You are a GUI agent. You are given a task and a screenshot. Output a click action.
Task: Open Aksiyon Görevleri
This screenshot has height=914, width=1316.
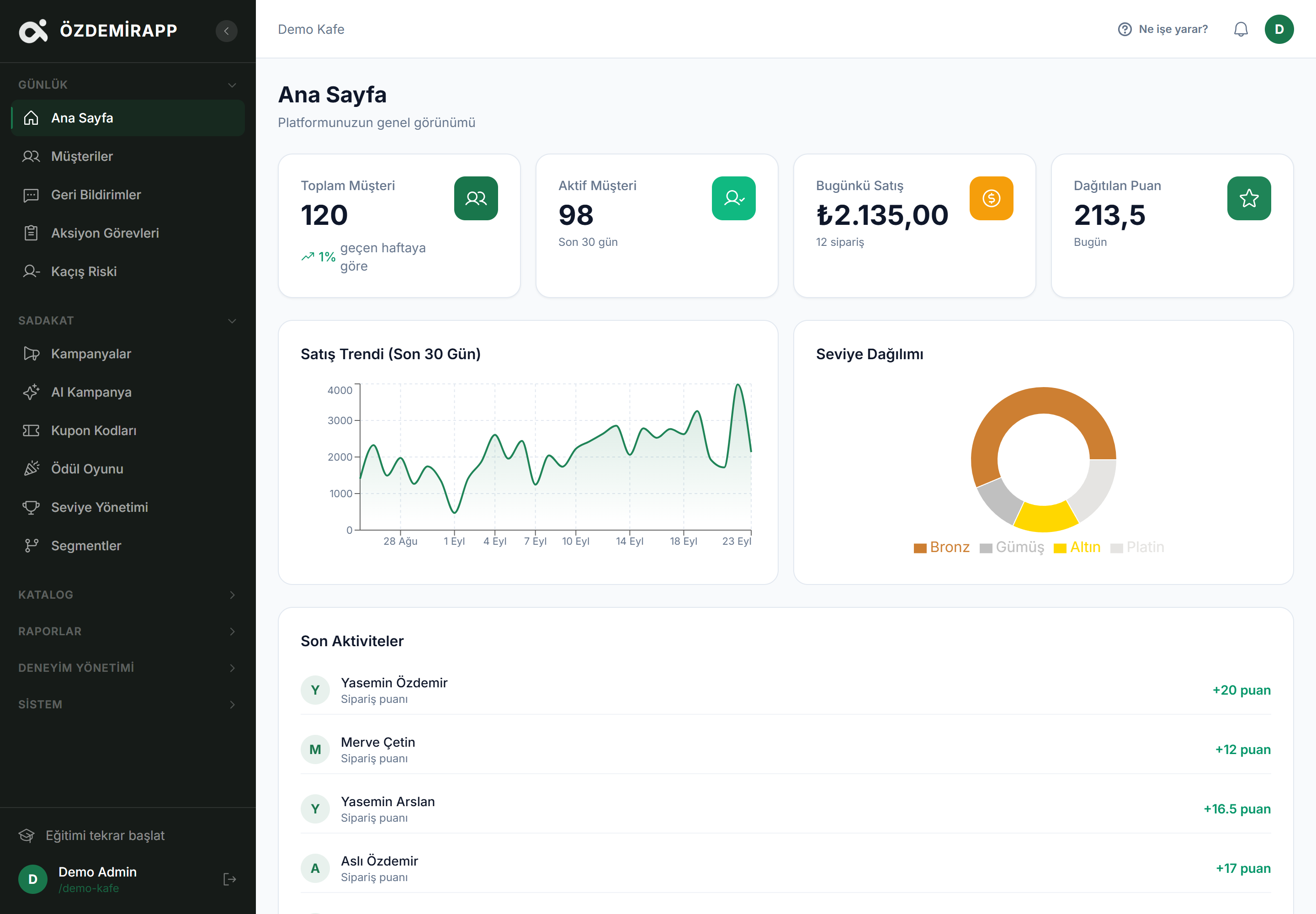127,233
